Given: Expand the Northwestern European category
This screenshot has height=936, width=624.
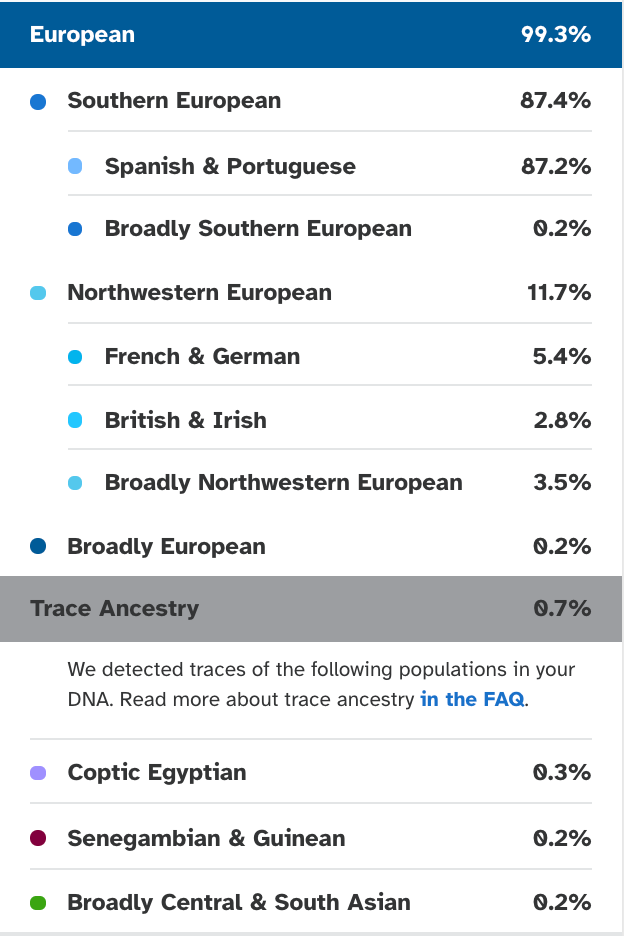Looking at the screenshot, I should tap(199, 293).
